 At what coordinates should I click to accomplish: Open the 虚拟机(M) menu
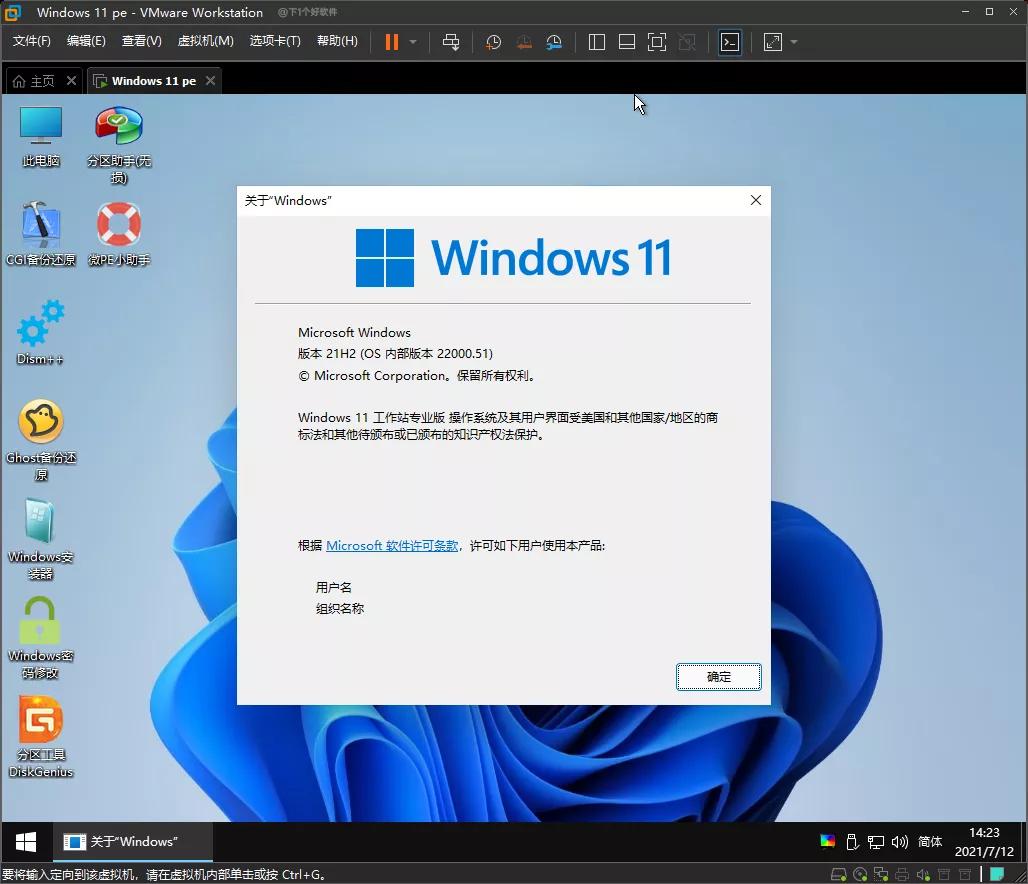pos(205,41)
